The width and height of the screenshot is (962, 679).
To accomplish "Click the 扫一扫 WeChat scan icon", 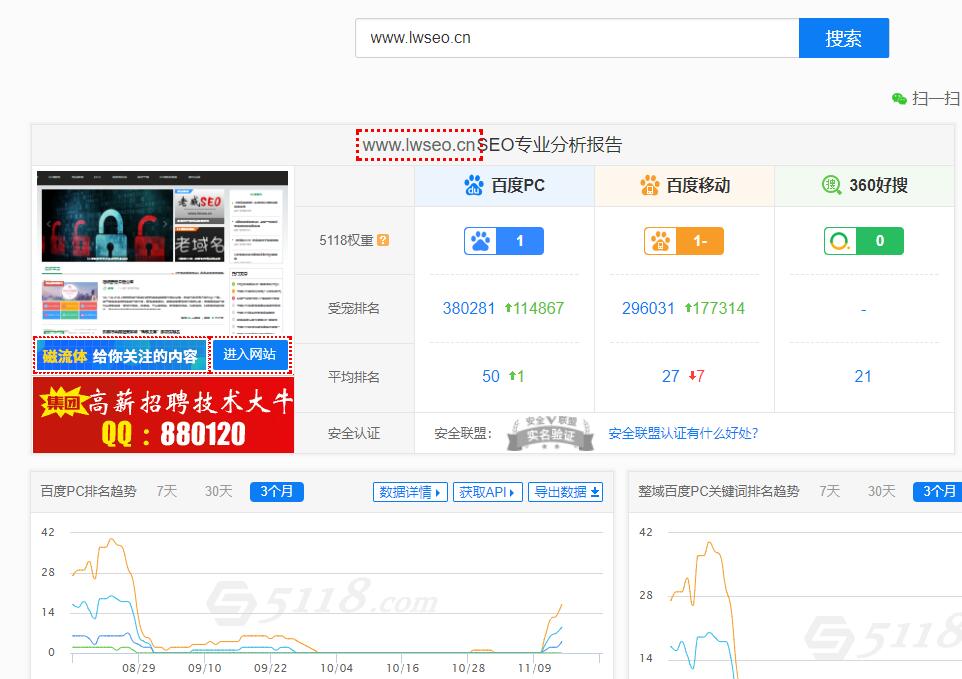I will click(899, 98).
